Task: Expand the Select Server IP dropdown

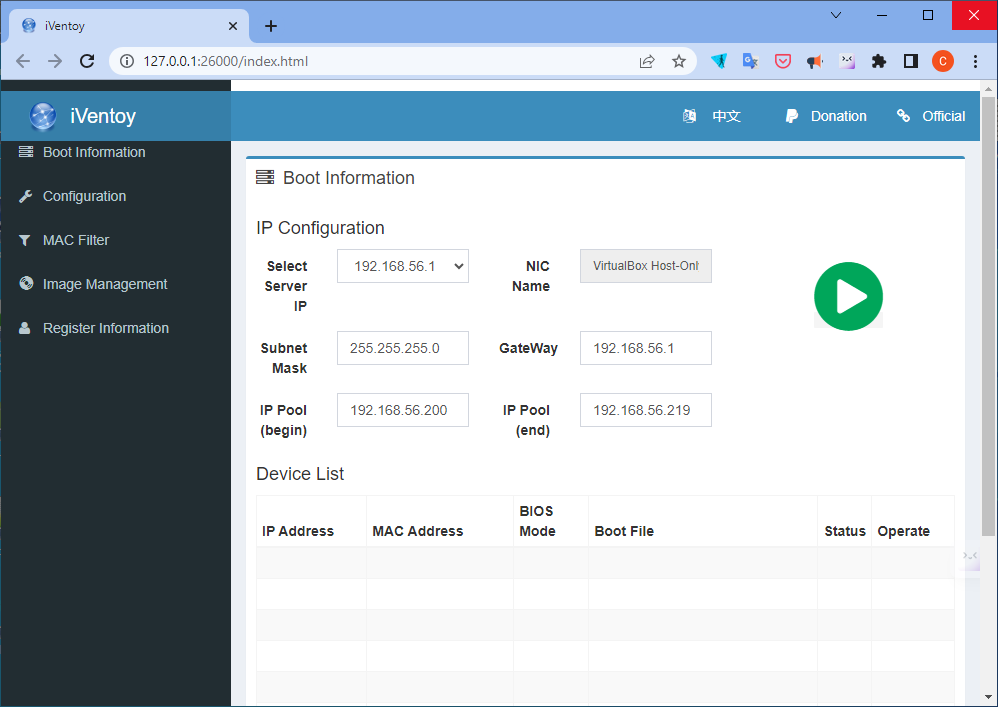Action: (403, 266)
